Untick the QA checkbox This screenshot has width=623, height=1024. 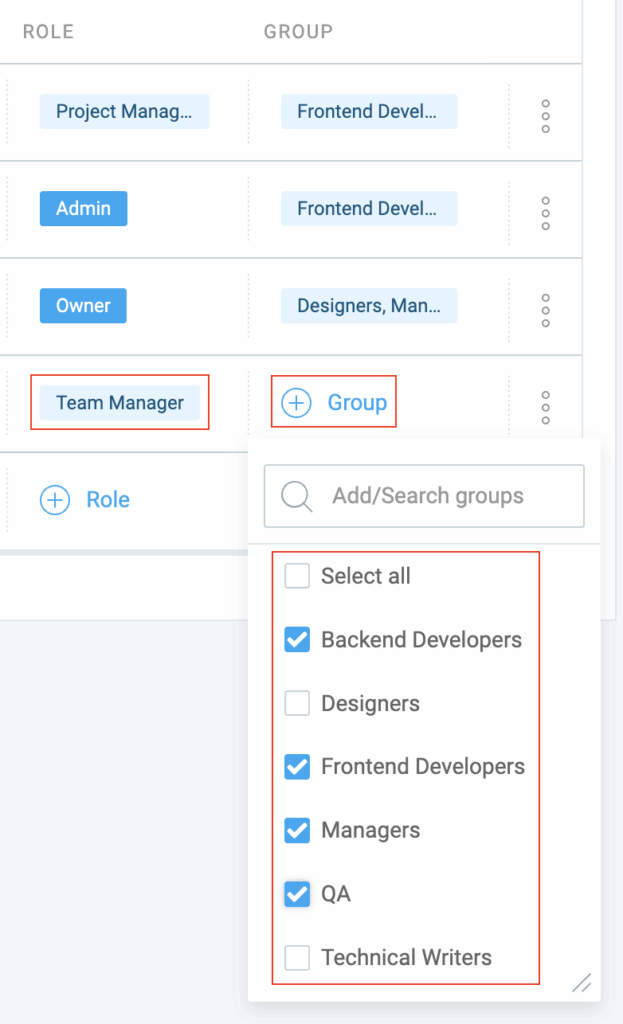pyautogui.click(x=297, y=893)
